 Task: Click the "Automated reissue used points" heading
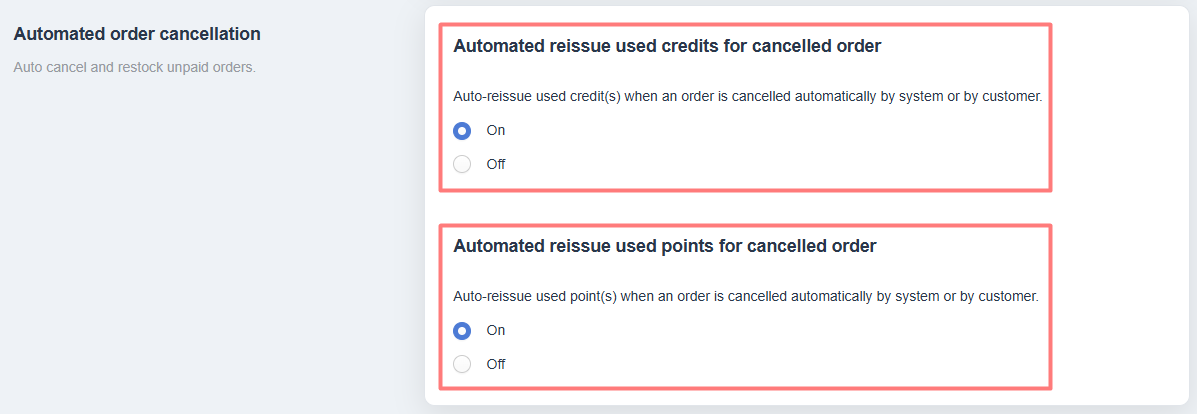pyautogui.click(x=664, y=246)
